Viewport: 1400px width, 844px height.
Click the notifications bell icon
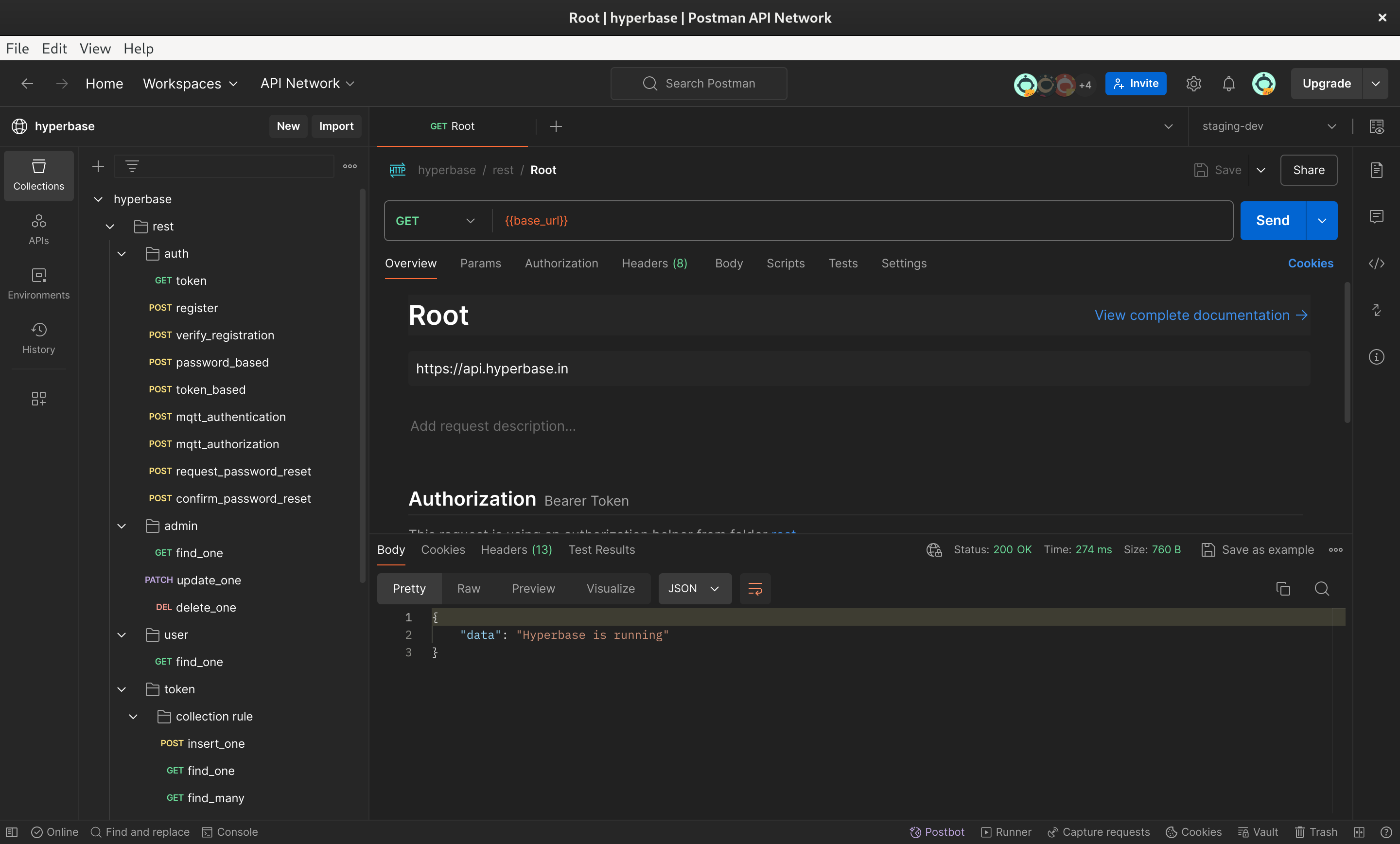[1228, 84]
